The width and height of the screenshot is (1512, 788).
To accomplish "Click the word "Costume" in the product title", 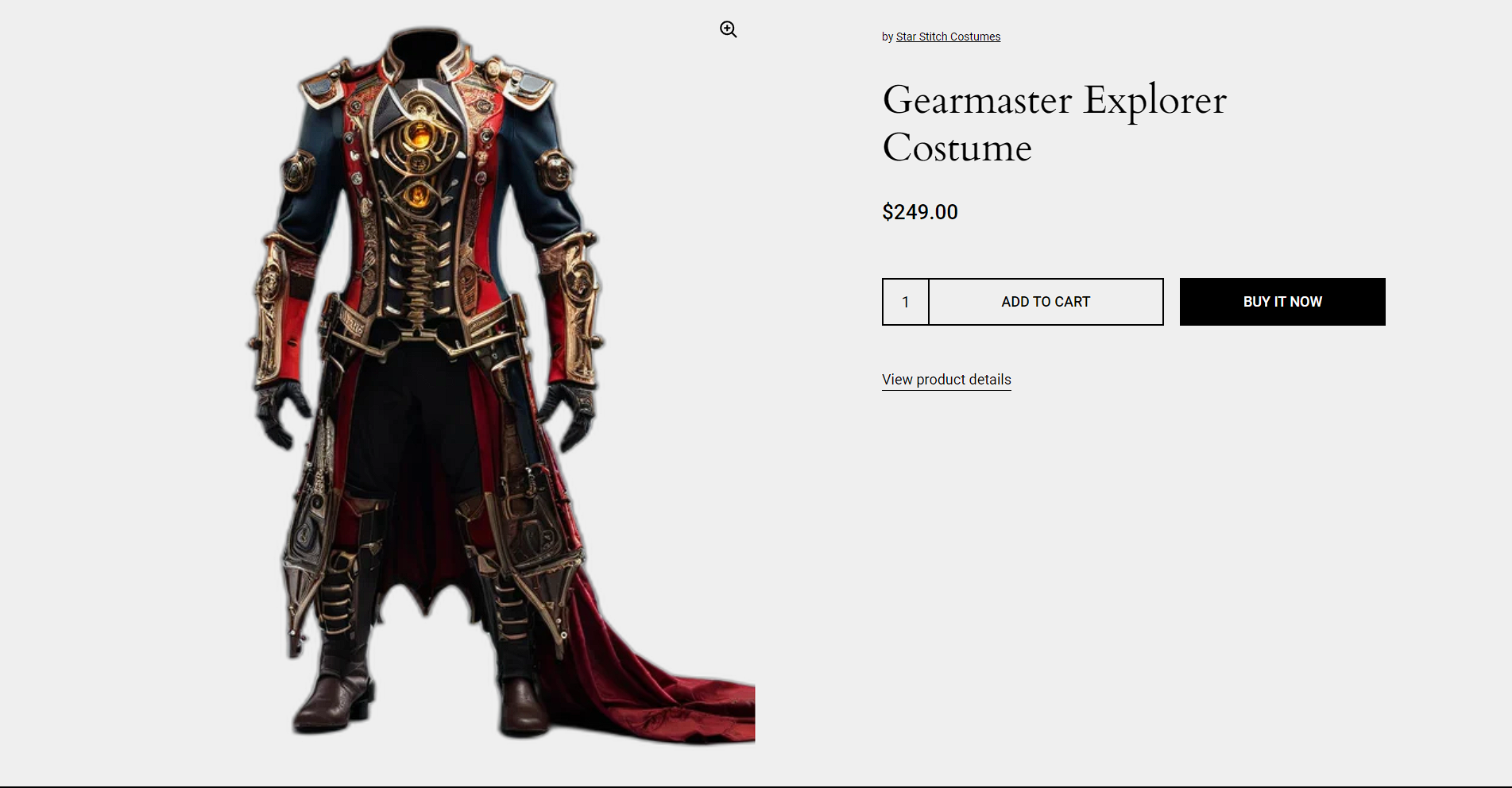I will pos(957,148).
